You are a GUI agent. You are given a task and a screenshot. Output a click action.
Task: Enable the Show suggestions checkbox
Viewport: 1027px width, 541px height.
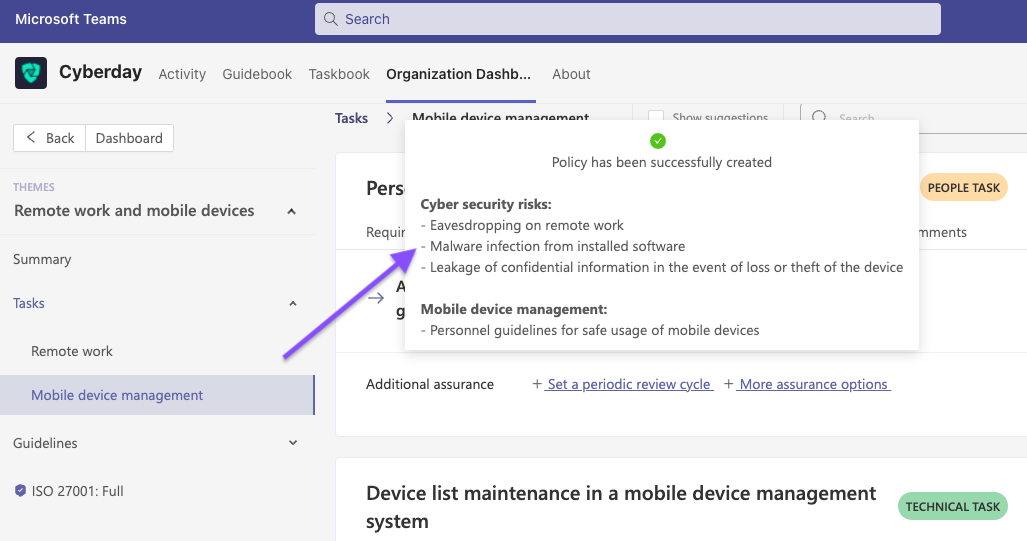pos(656,118)
